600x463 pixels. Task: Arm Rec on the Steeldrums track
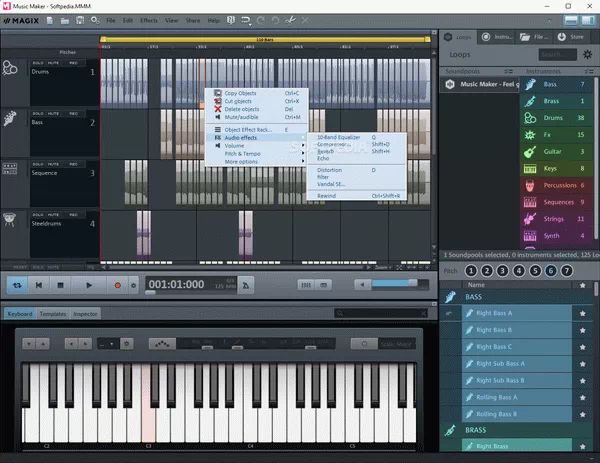pyautogui.click(x=73, y=215)
